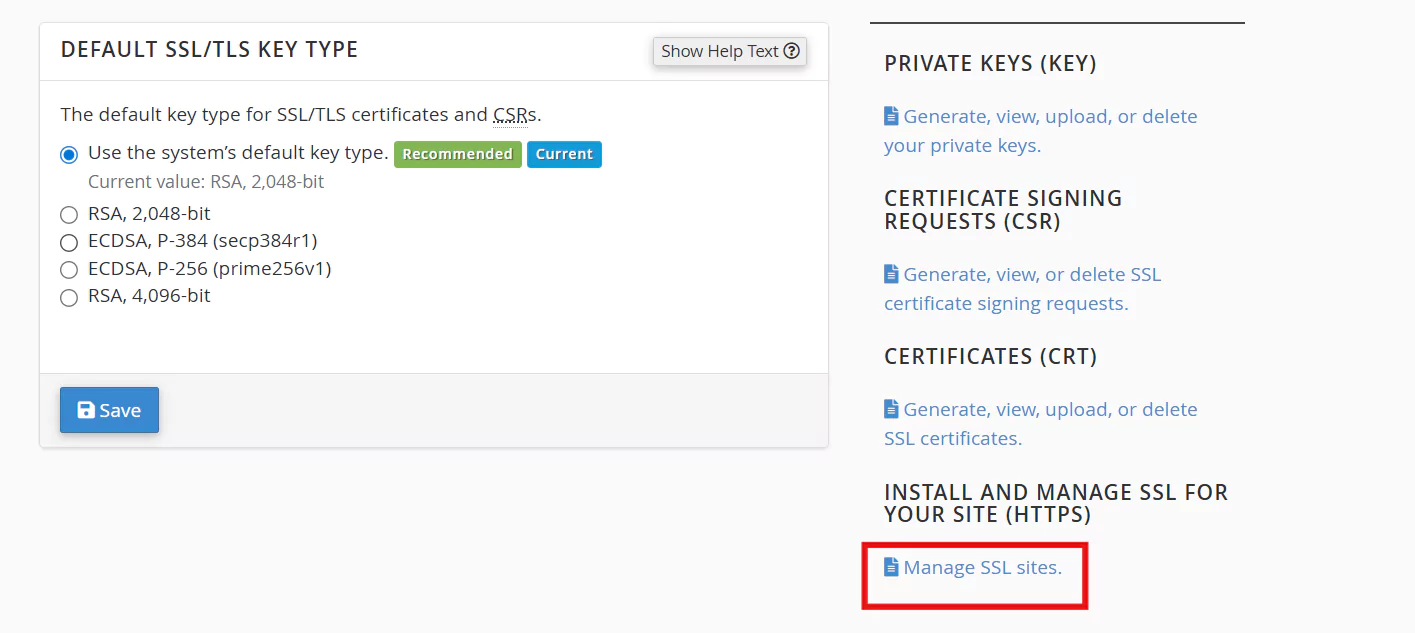Choose ECDSA, P-384 (secp384r1) key type
The width and height of the screenshot is (1415, 633).
point(69,242)
